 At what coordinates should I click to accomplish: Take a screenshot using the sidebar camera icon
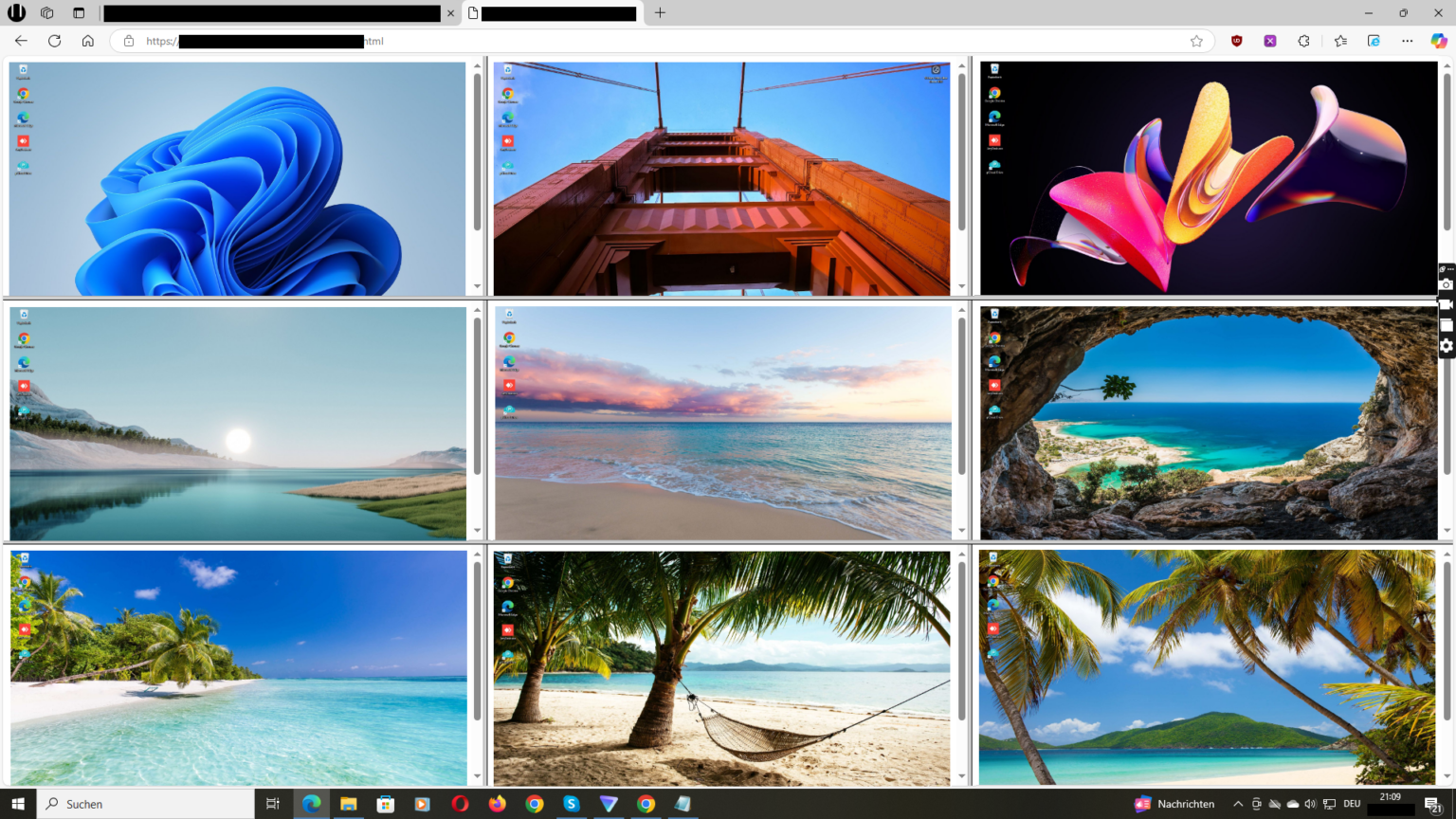1447,282
